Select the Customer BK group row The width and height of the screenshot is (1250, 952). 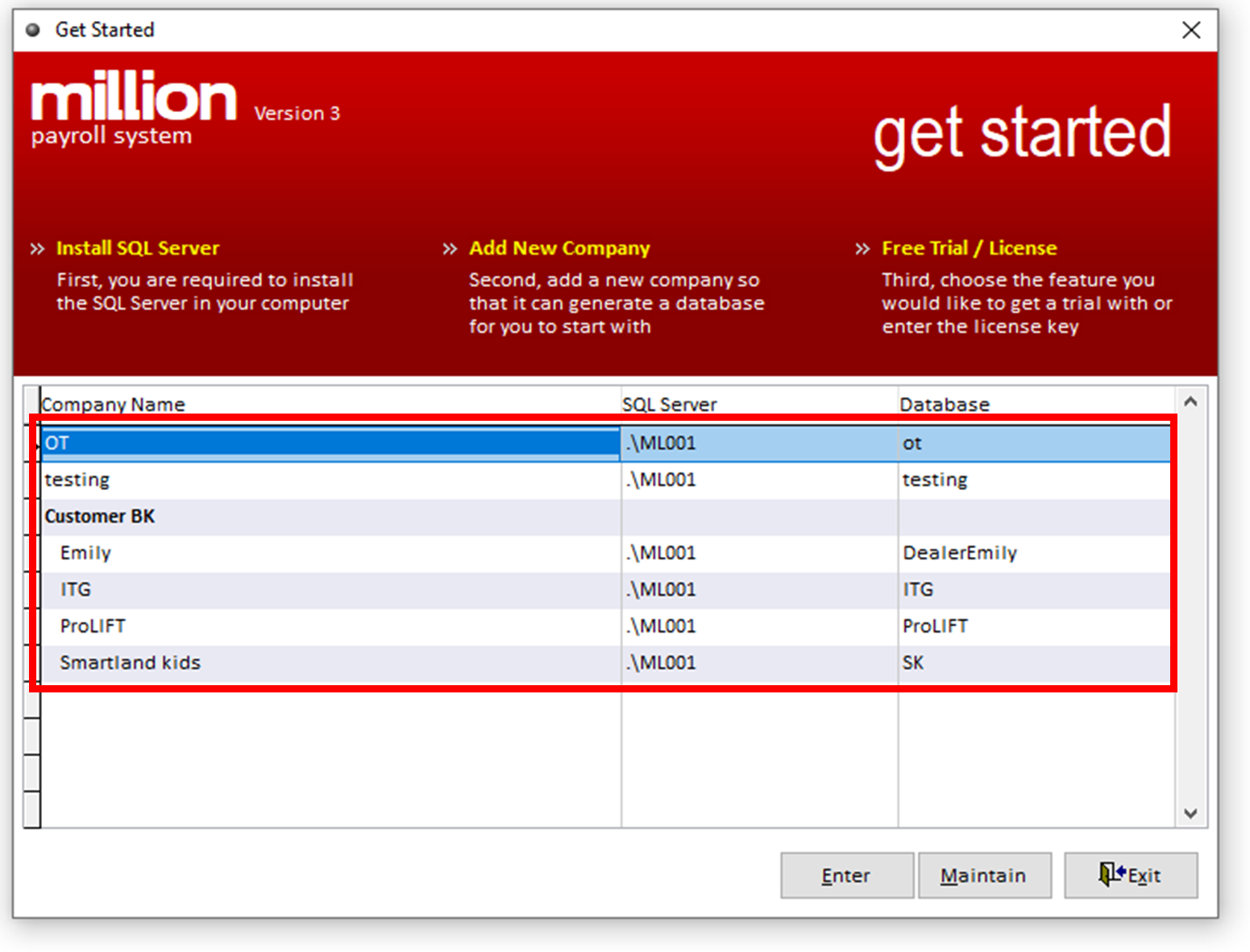pyautogui.click(x=606, y=518)
